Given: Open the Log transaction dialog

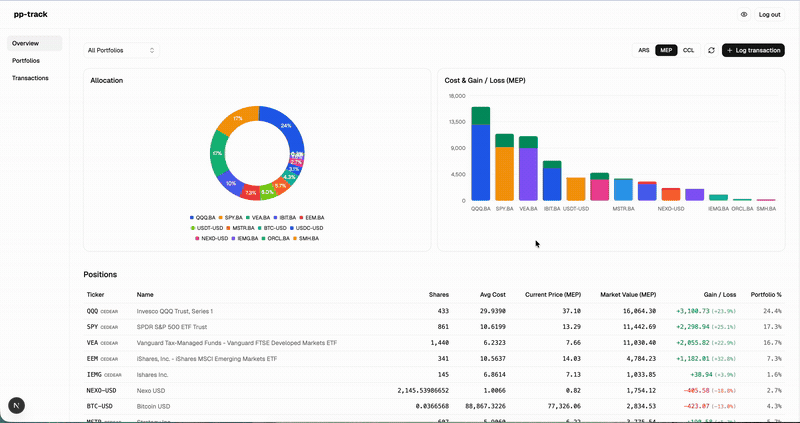Looking at the screenshot, I should click(x=753, y=51).
